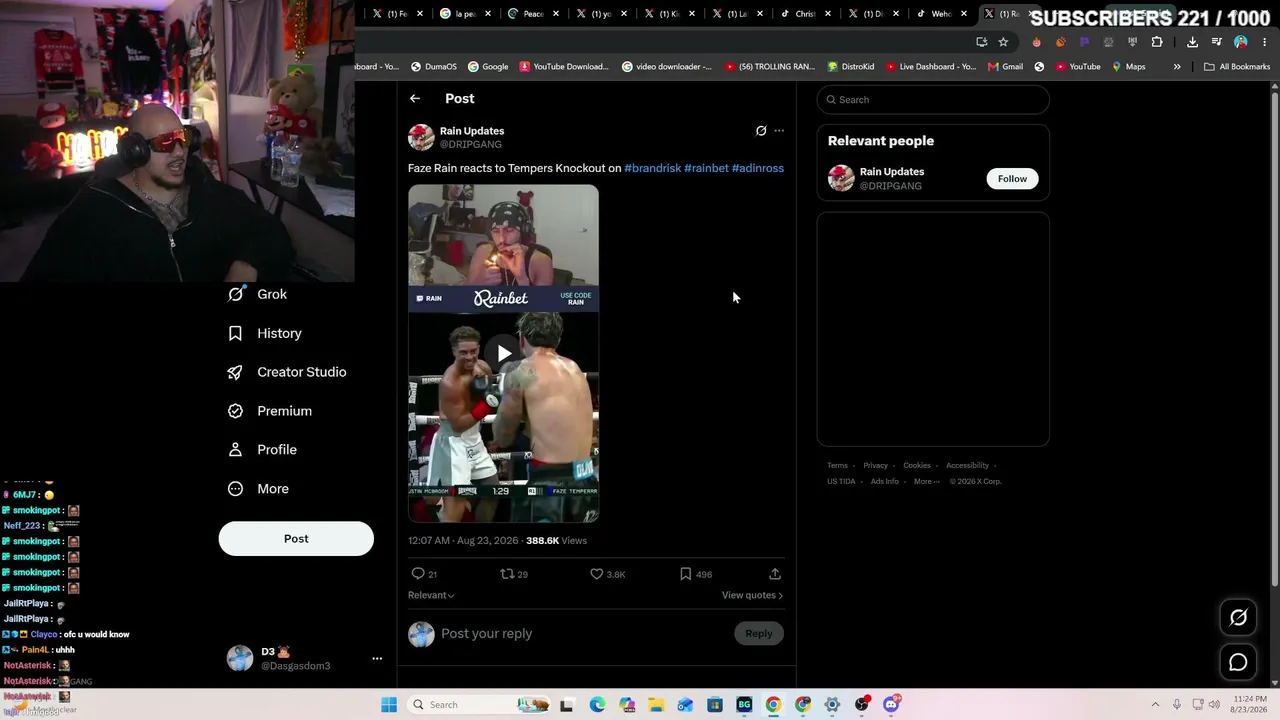Open the YouTube Downloader bookmark

click(x=564, y=67)
